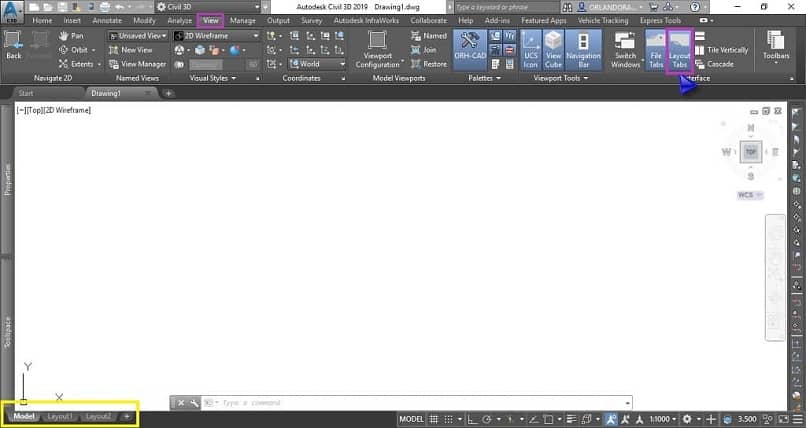Toggle the View Cube display
The width and height of the screenshot is (806, 428).
[x=553, y=50]
